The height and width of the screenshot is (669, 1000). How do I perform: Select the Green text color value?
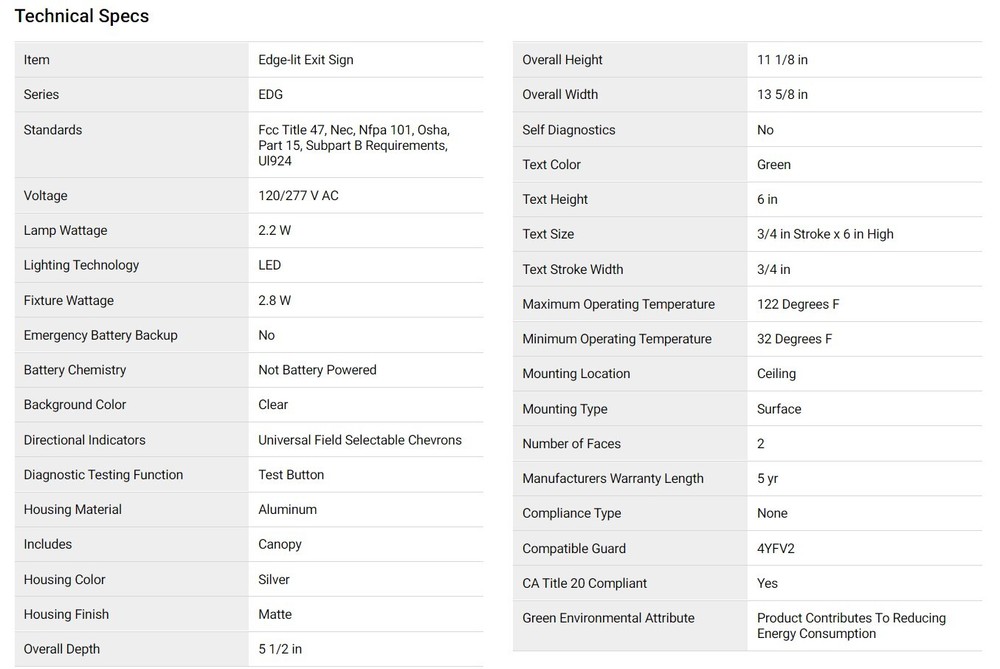(x=773, y=165)
